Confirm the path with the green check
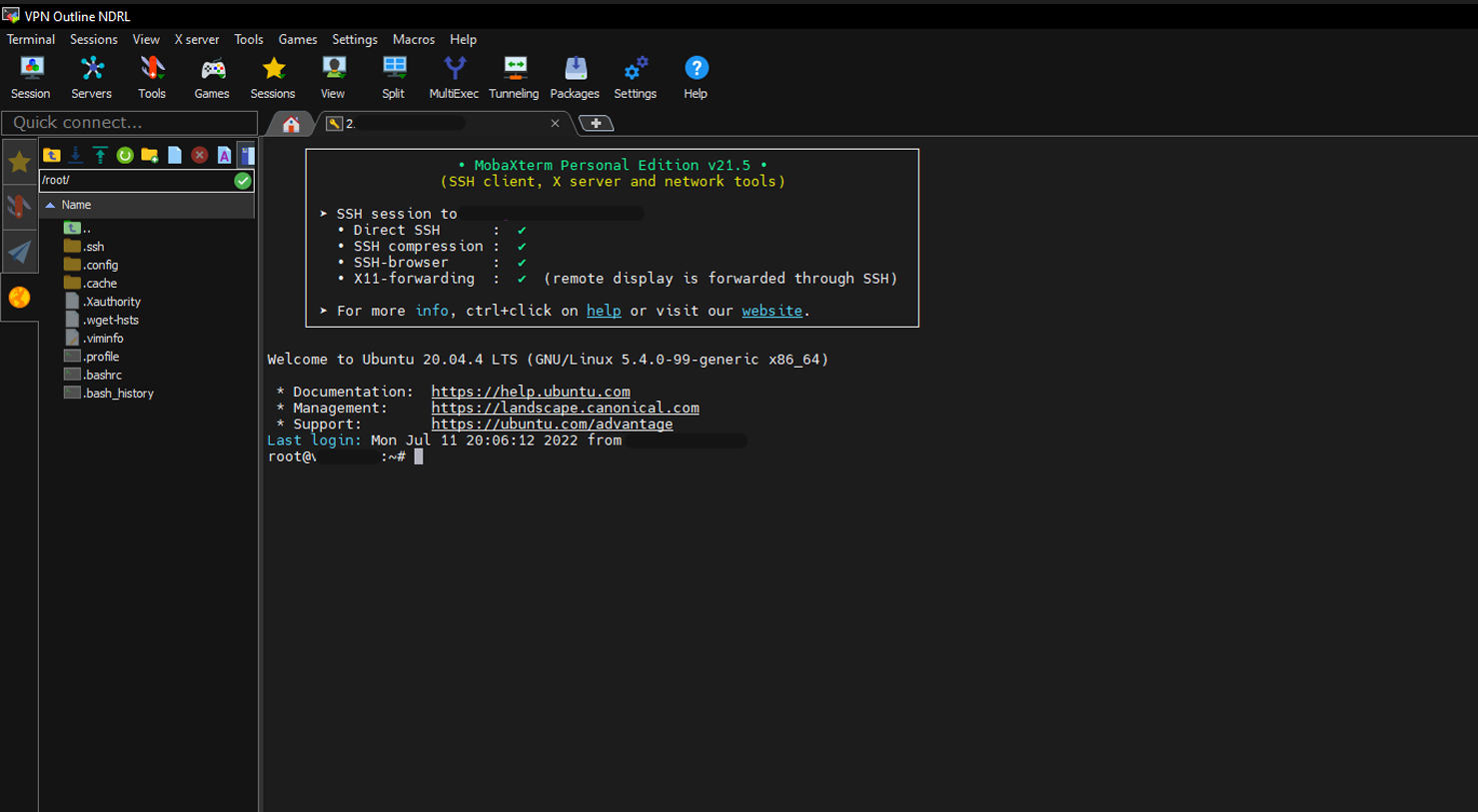The height and width of the screenshot is (812, 1478). [x=243, y=181]
